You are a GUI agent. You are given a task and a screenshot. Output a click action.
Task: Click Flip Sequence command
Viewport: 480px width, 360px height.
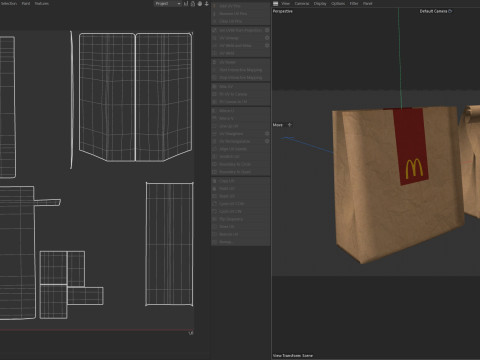[x=241, y=219]
